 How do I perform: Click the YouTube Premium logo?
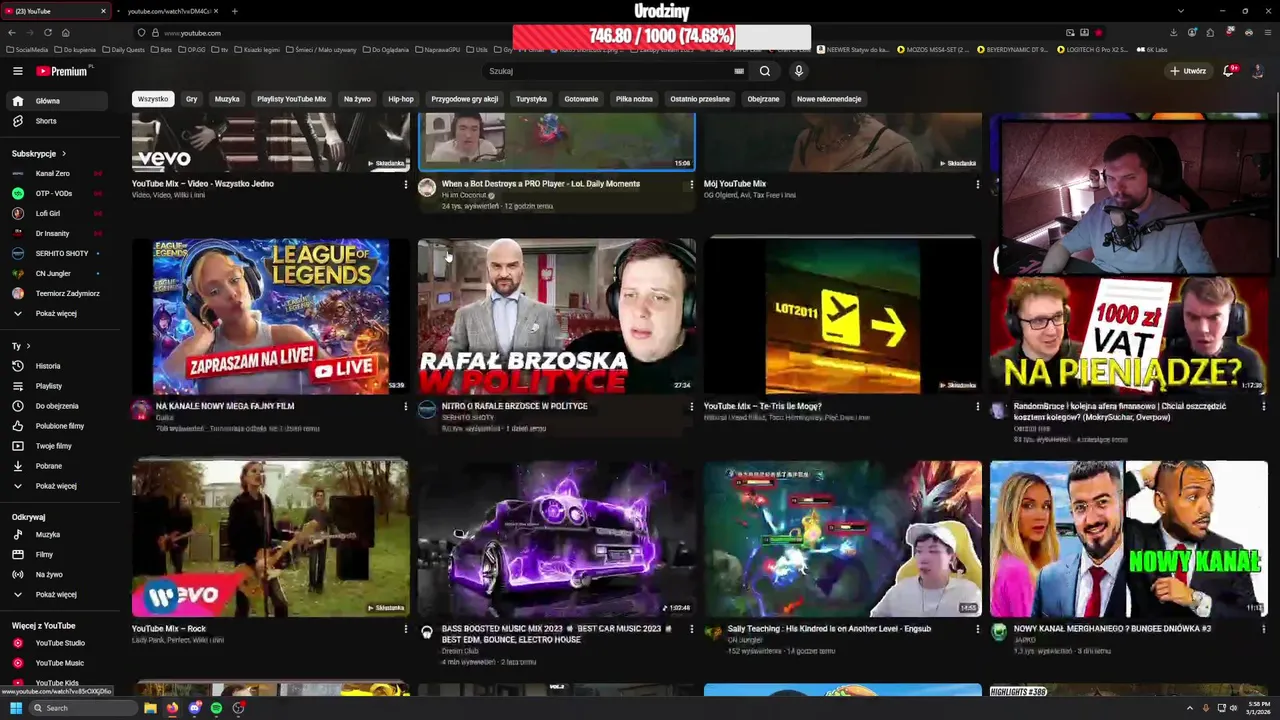coord(63,71)
